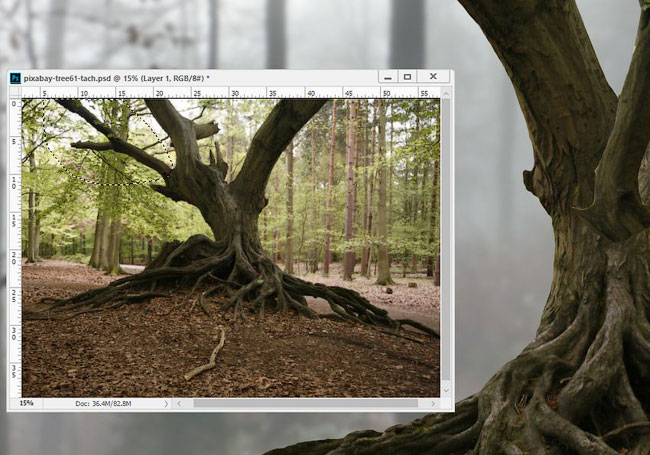Click the 35 mark on vertical ruler

(x=14, y=372)
